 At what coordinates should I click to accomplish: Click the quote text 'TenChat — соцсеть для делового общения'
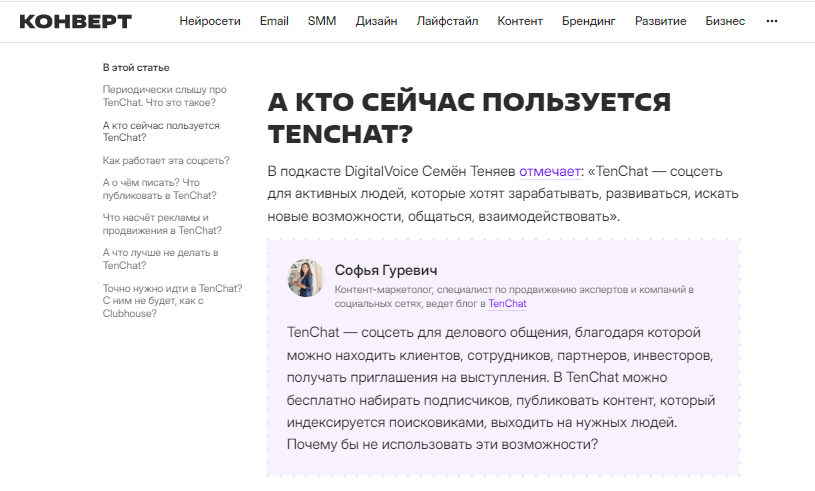427,333
